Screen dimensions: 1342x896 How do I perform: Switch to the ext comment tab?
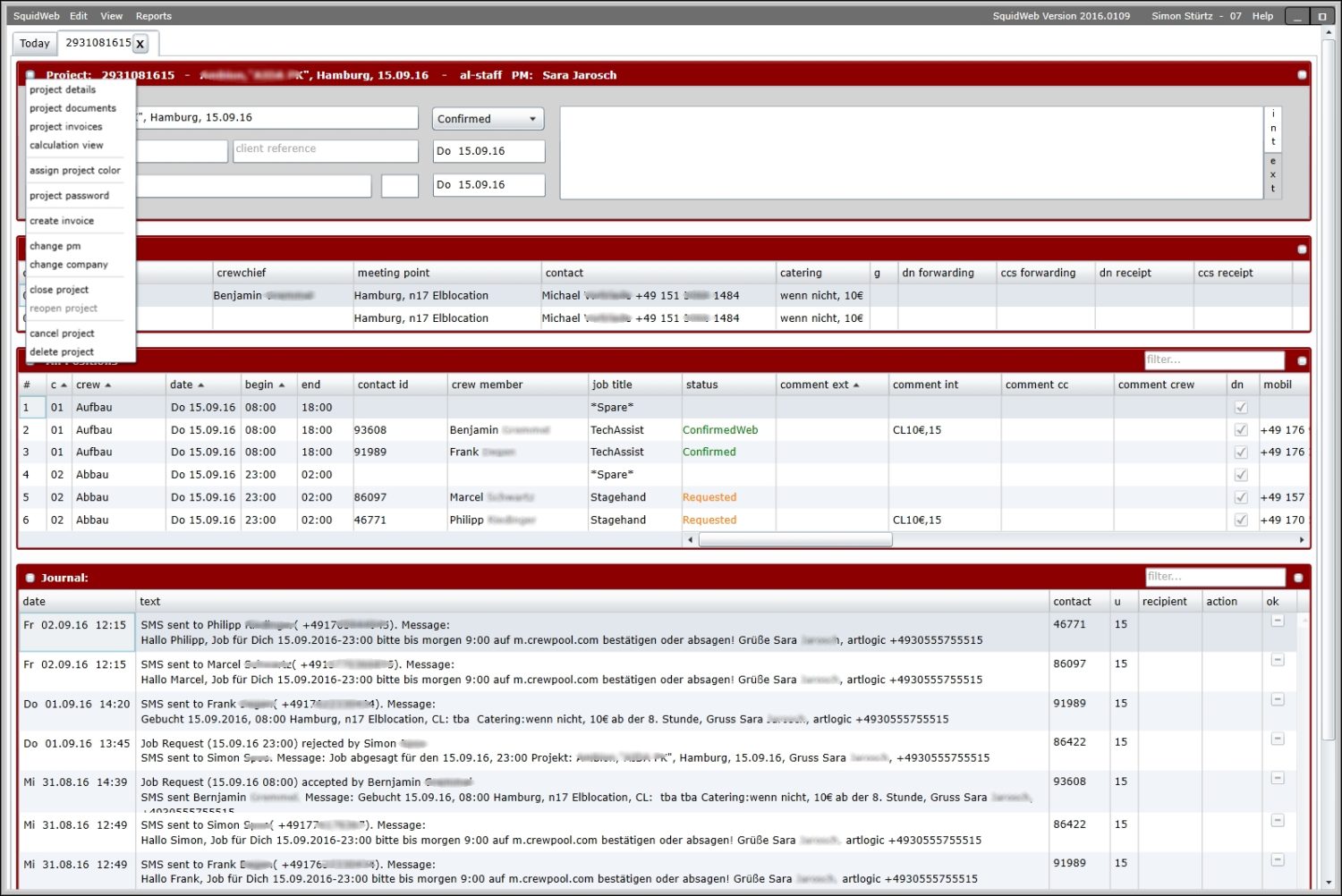(1272, 175)
